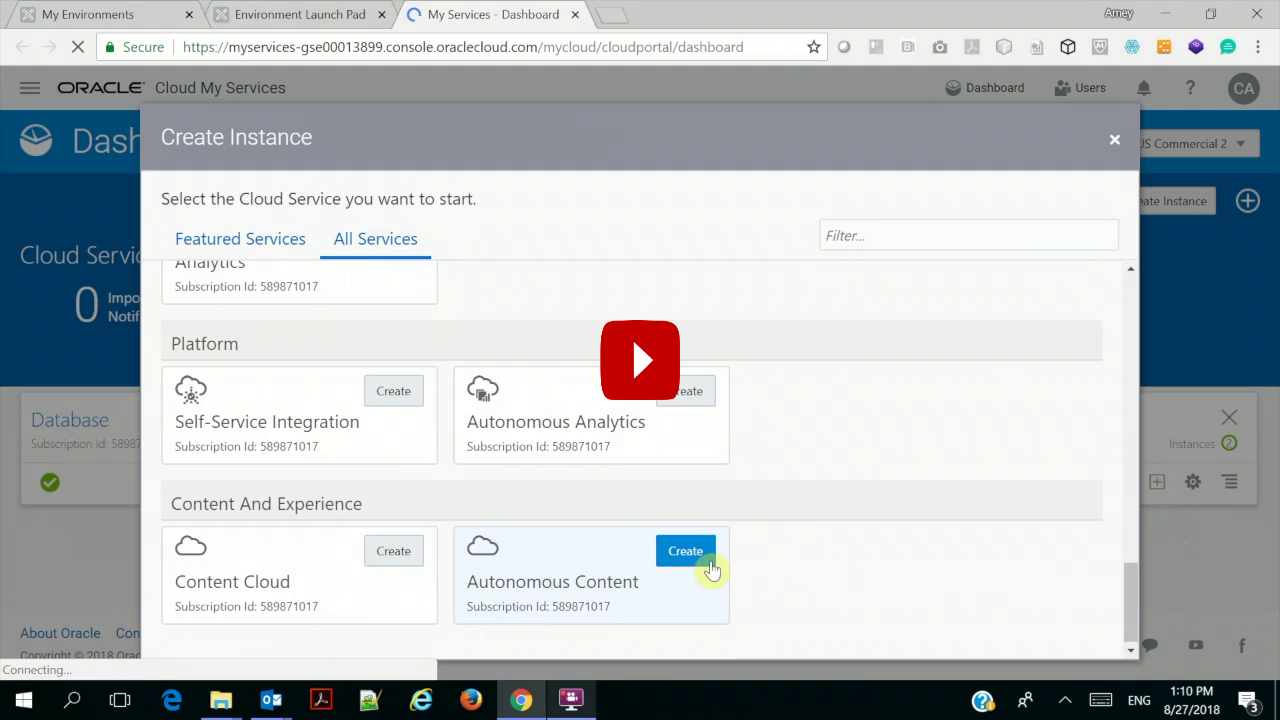
Task: Create a Content Cloud instance
Action: [393, 551]
